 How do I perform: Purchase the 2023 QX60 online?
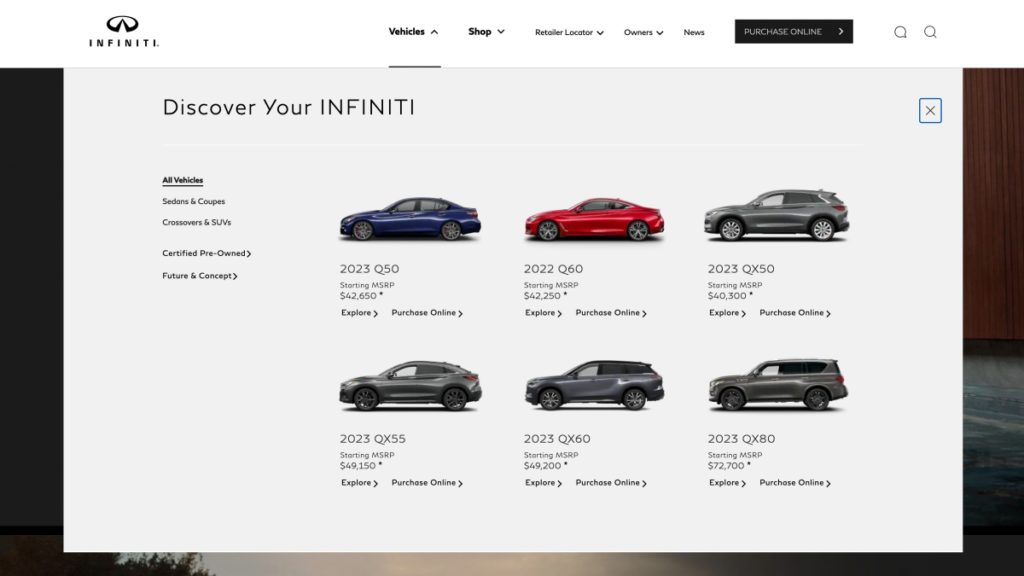click(x=611, y=483)
